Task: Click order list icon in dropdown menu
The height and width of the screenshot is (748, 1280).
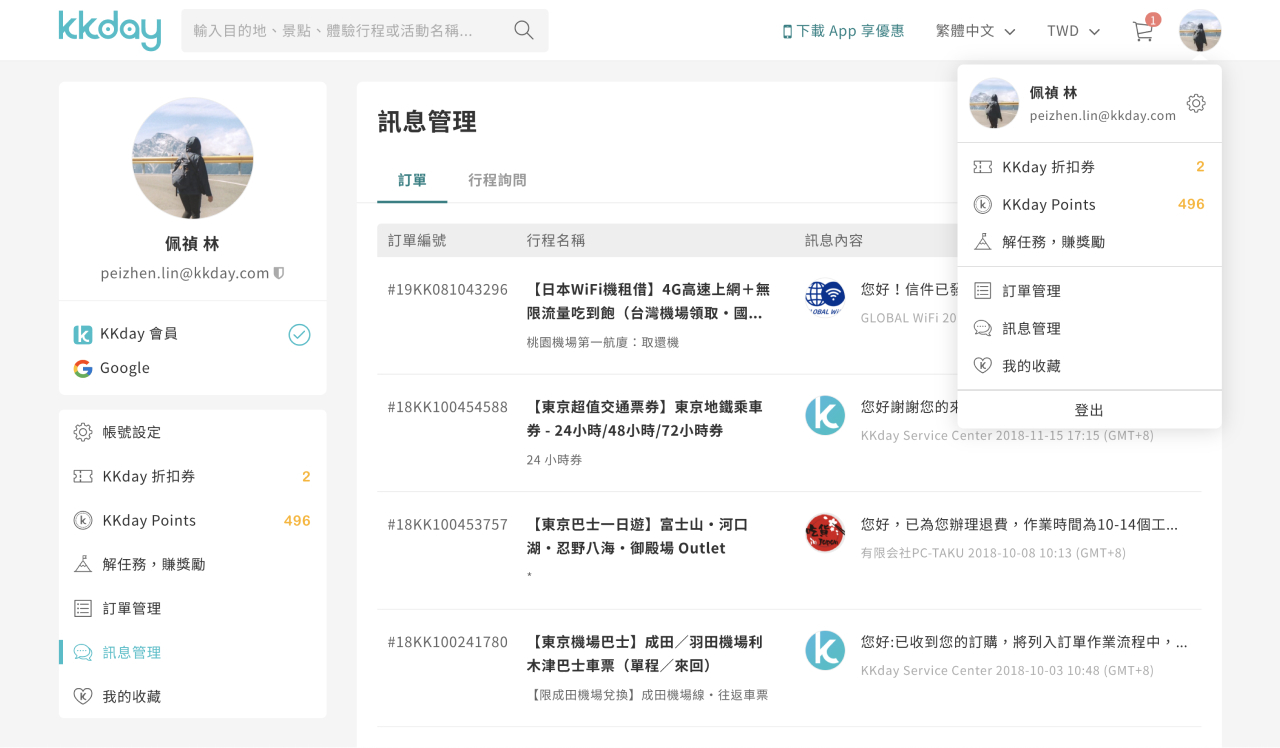Action: [x=983, y=291]
